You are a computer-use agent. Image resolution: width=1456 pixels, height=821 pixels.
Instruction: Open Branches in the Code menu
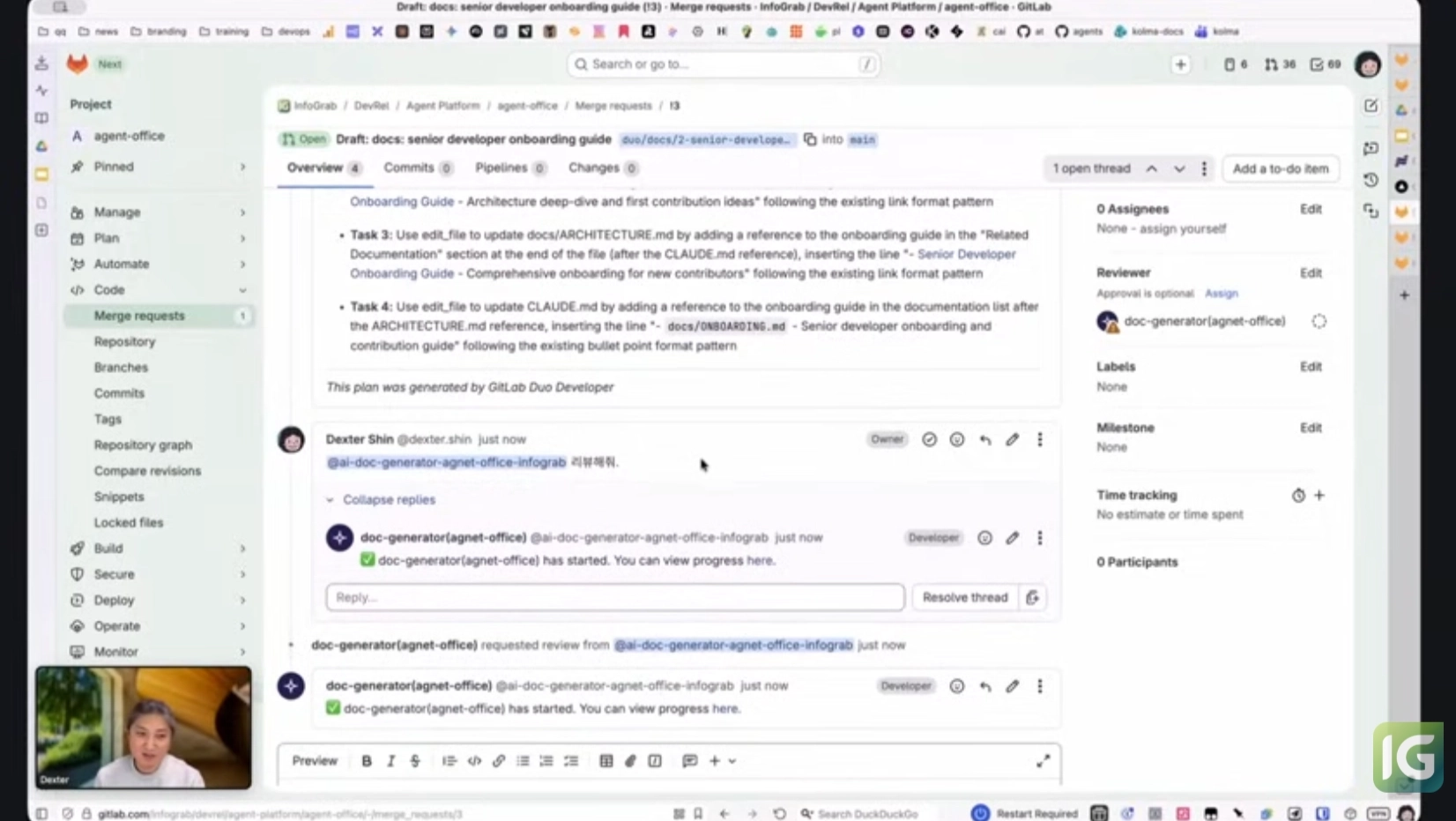(x=121, y=367)
